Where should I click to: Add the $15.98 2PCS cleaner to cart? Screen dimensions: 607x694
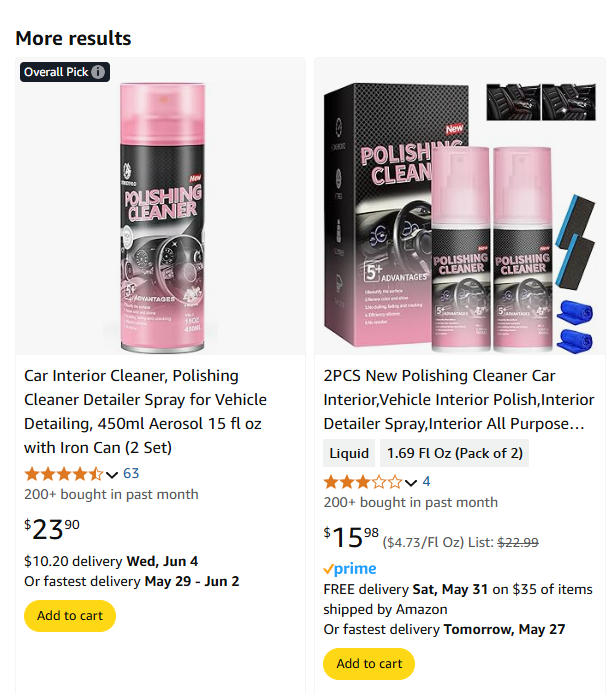click(x=369, y=664)
